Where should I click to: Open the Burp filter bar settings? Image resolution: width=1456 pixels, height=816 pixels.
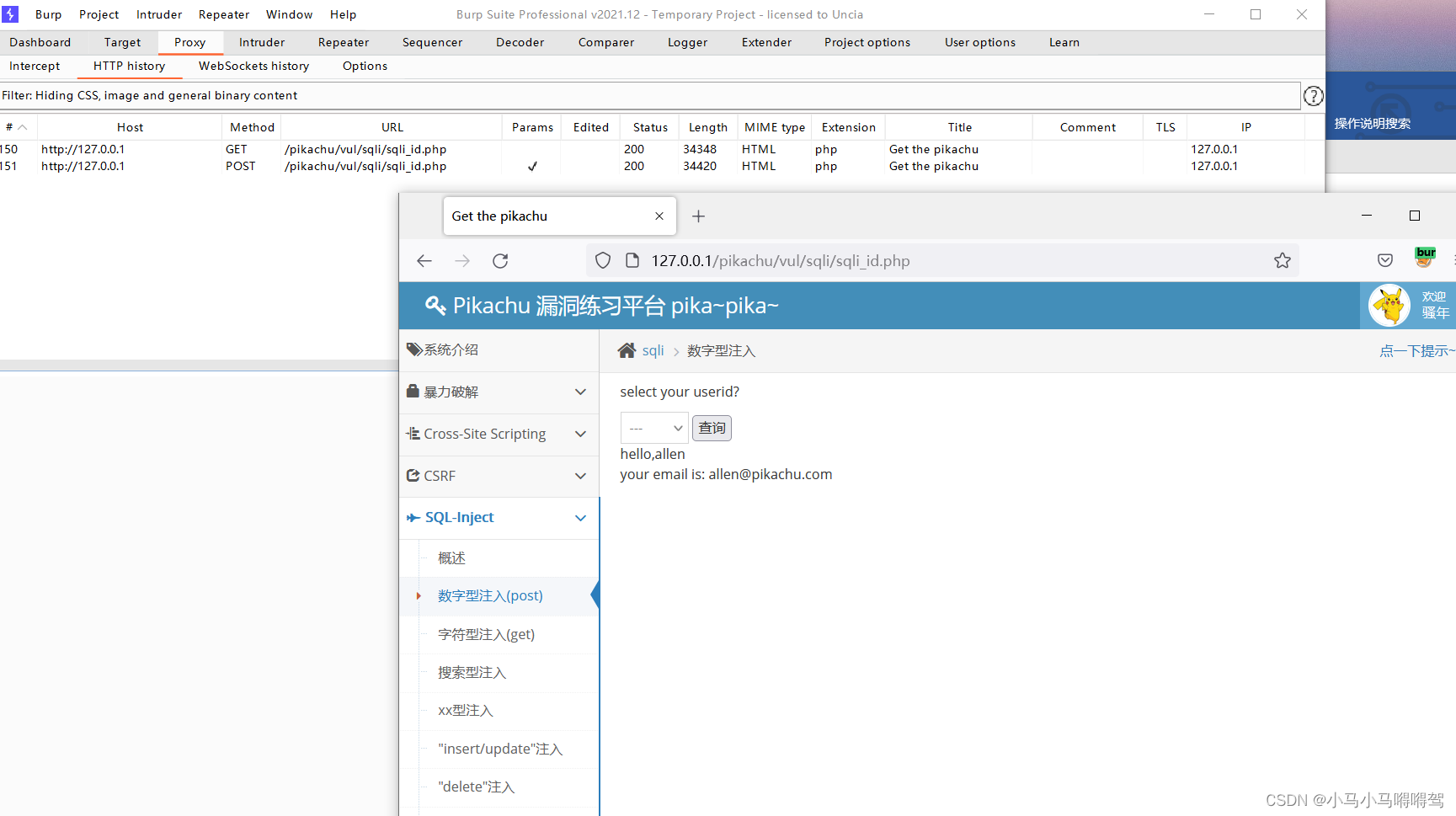click(650, 96)
